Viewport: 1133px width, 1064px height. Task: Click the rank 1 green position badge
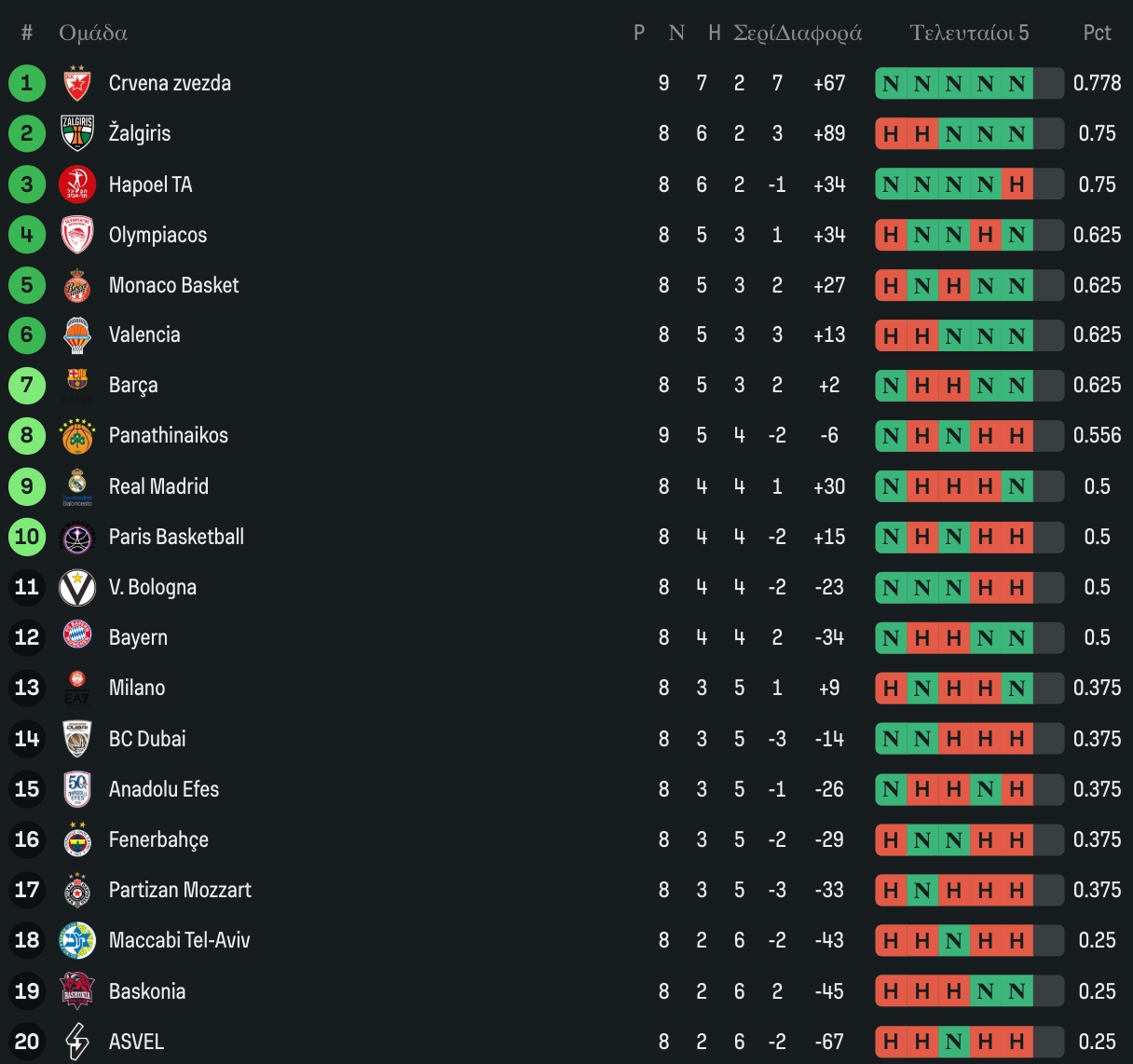pyautogui.click(x=27, y=83)
